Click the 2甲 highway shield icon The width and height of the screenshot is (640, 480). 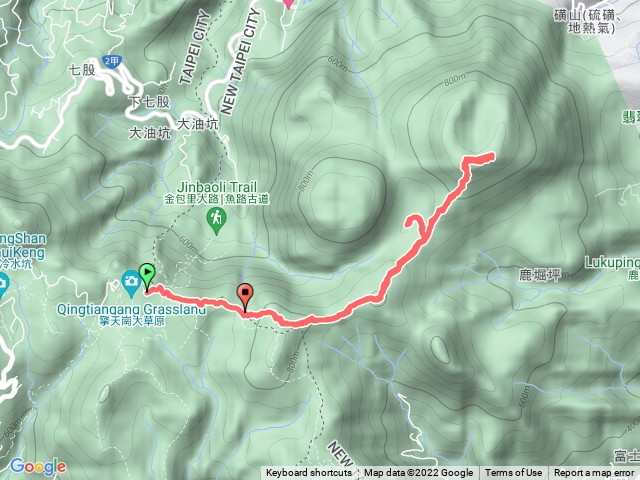tap(111, 61)
